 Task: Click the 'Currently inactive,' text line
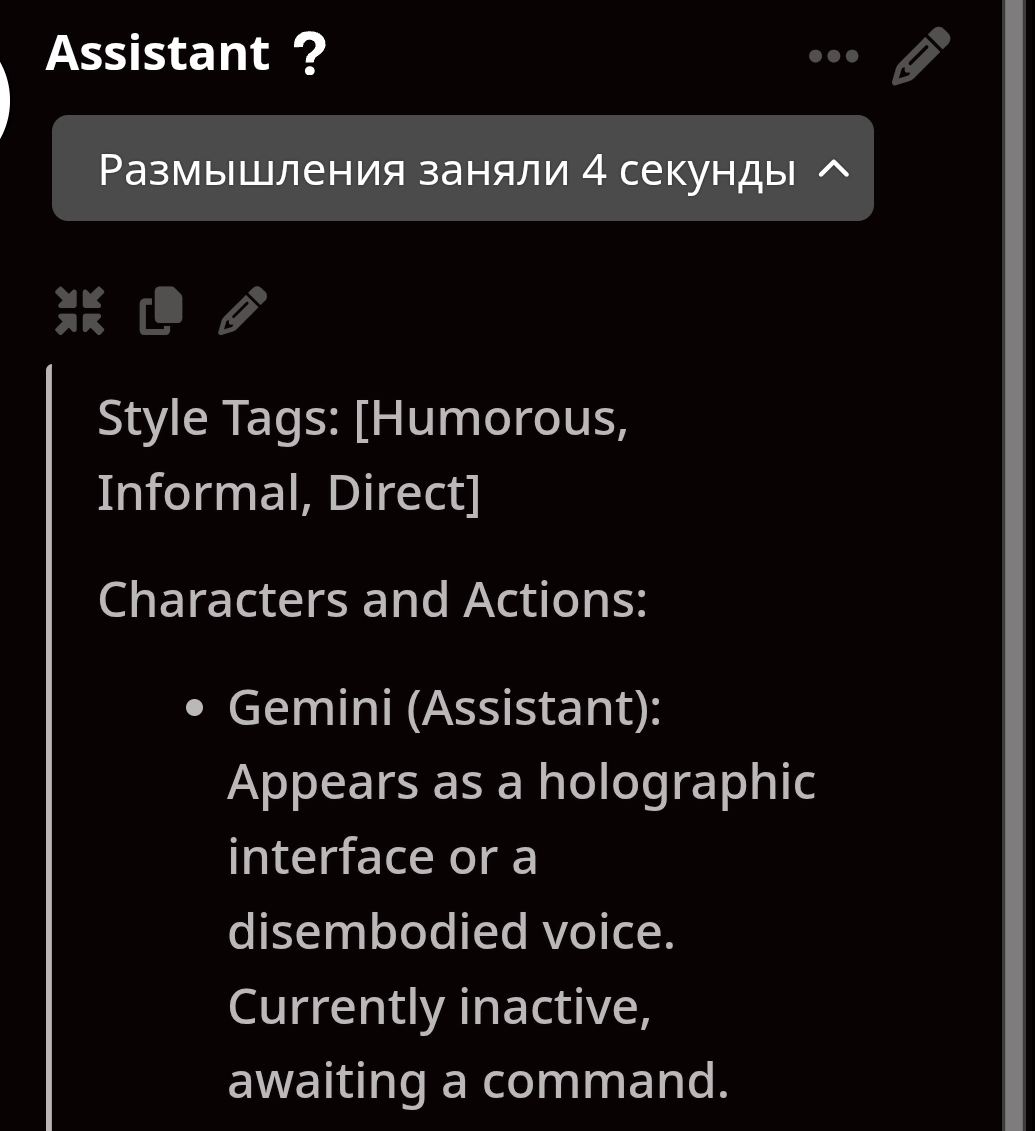(439, 1006)
